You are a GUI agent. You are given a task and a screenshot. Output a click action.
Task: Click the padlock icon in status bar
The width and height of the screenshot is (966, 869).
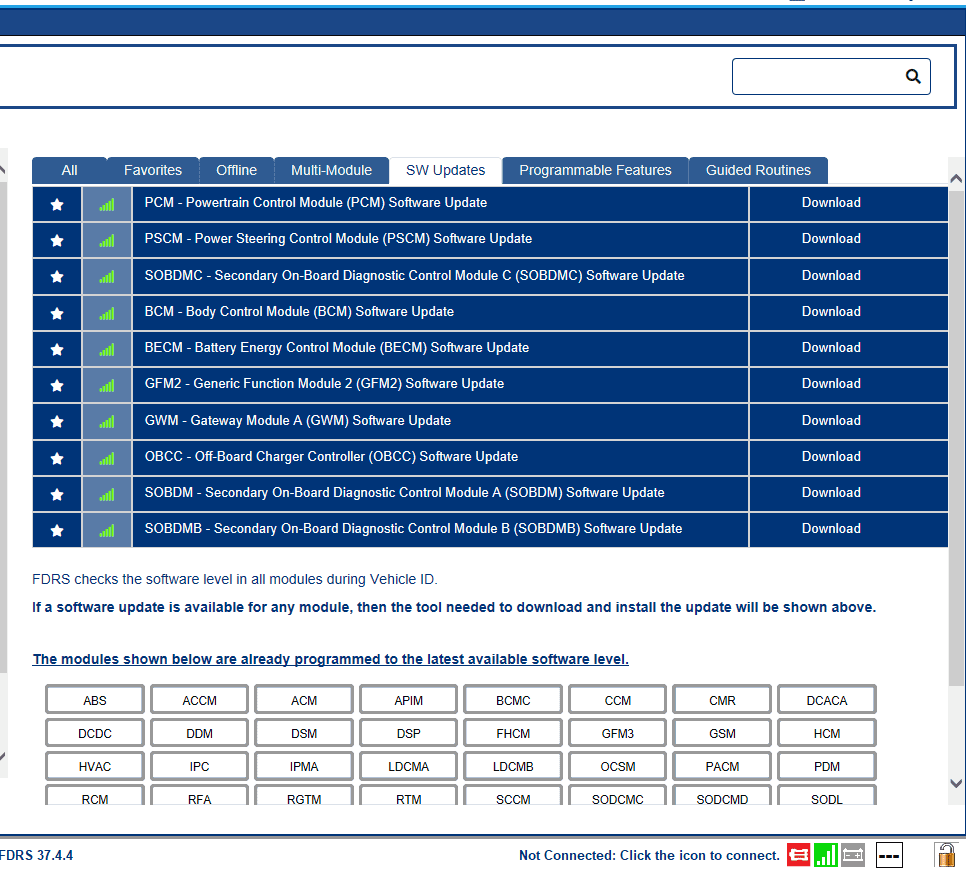tap(945, 855)
